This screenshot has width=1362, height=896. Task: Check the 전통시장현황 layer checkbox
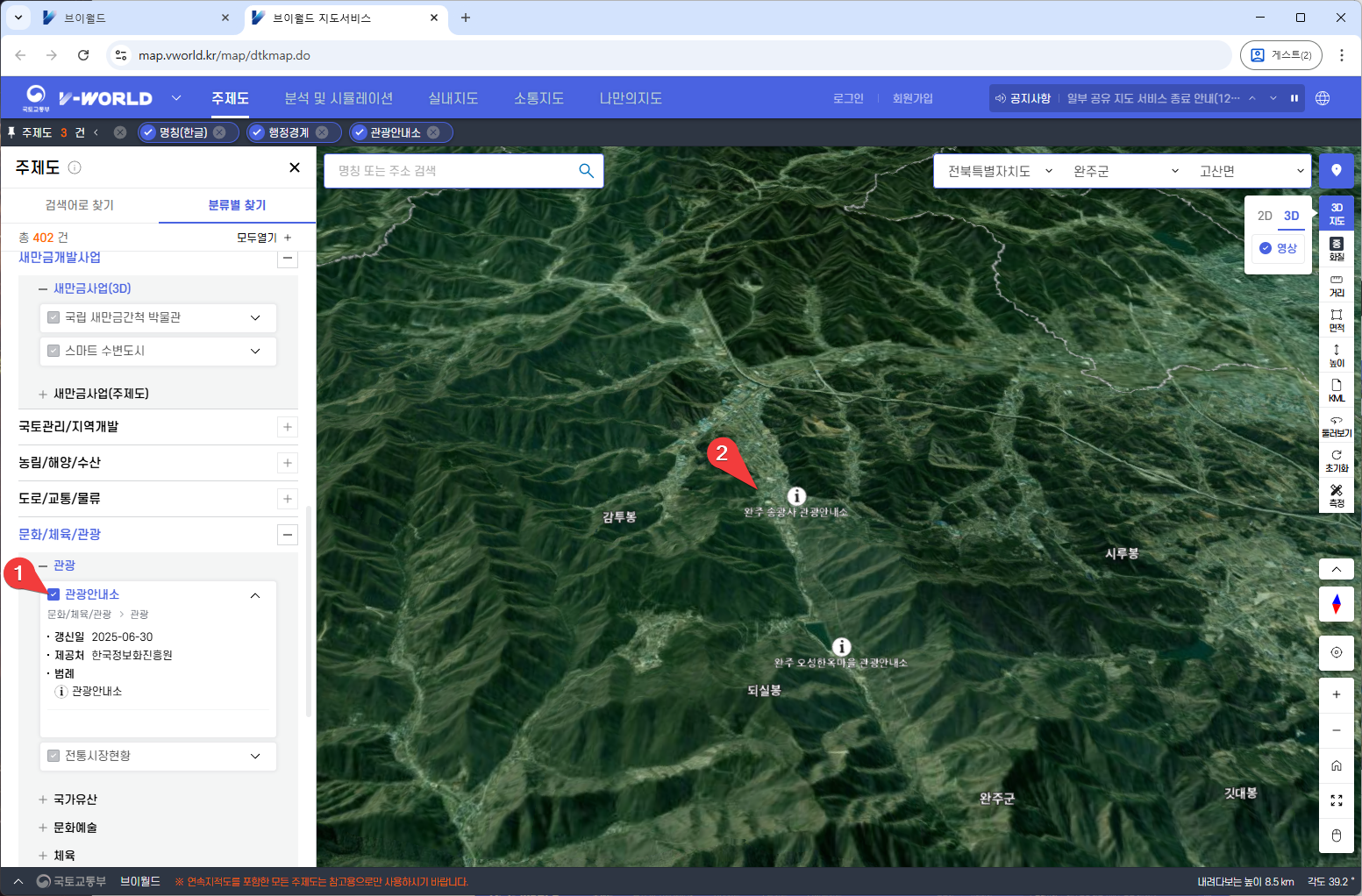(53, 756)
